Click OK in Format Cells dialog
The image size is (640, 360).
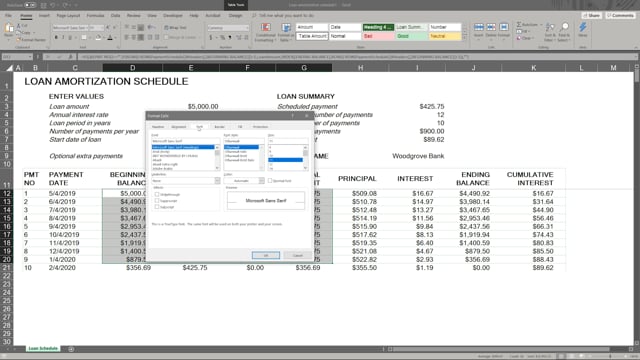point(266,255)
